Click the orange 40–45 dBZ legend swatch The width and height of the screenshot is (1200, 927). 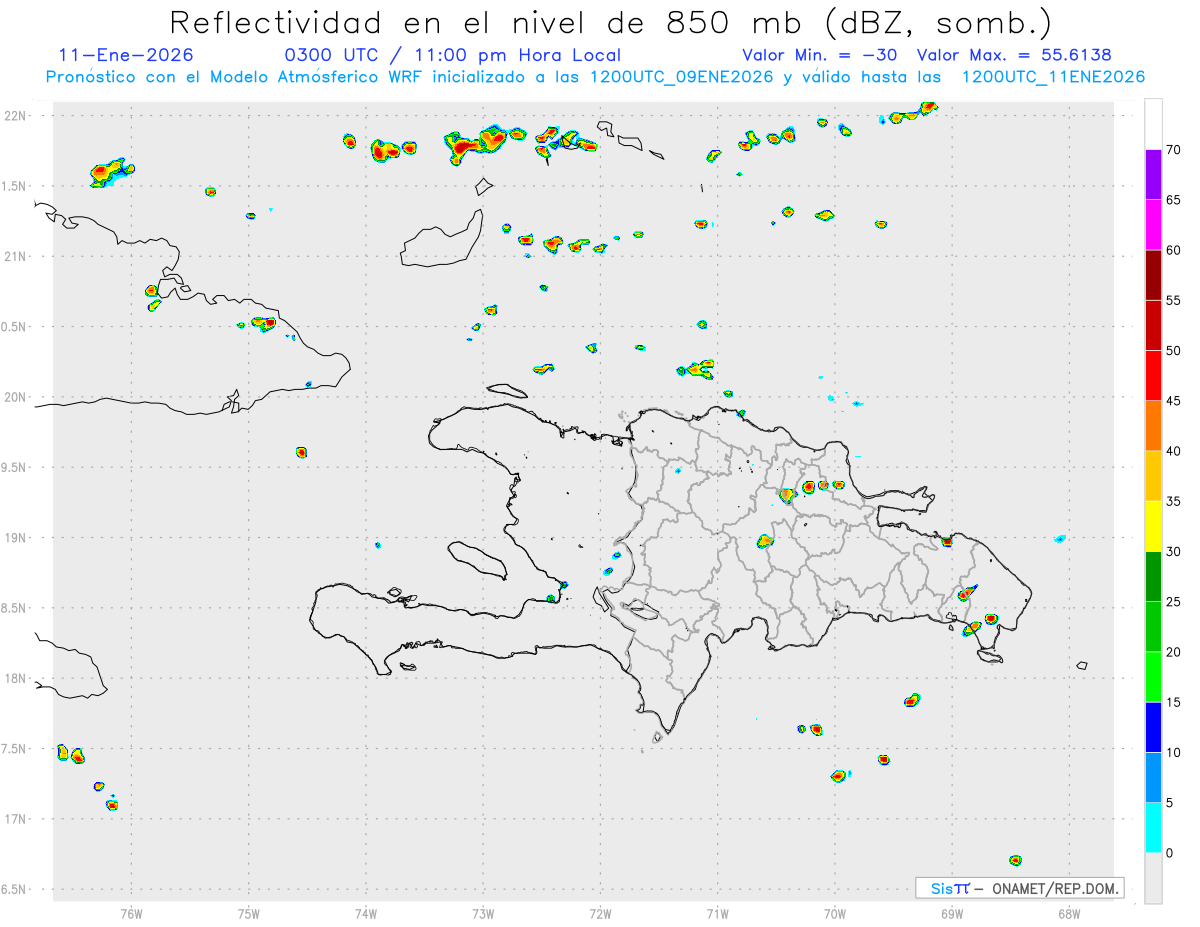coord(1153,426)
